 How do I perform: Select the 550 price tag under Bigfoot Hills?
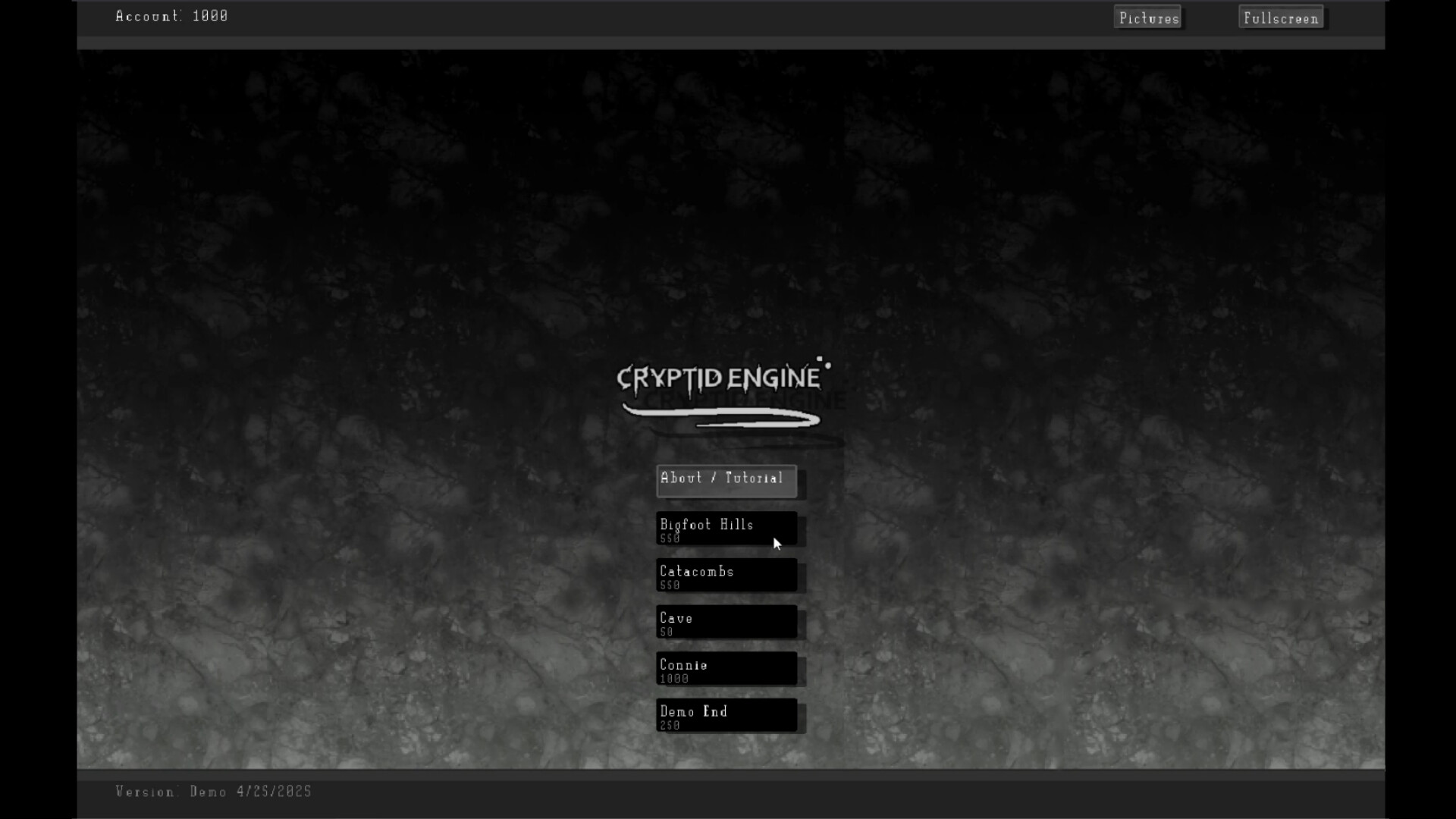[x=670, y=538]
